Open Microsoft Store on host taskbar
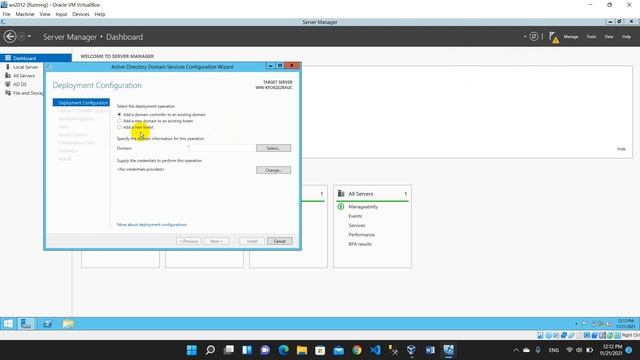This screenshot has height=360, width=640. coord(320,350)
